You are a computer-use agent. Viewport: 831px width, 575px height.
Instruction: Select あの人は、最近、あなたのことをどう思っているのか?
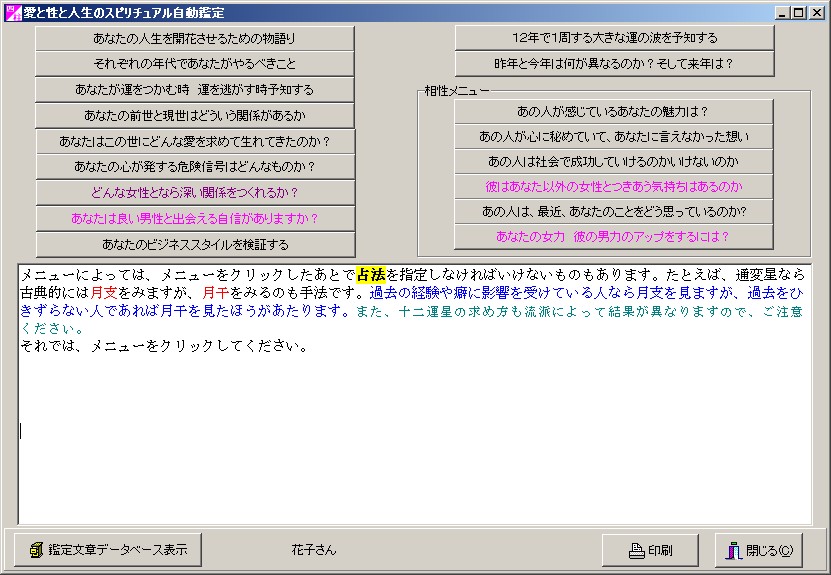(x=614, y=211)
